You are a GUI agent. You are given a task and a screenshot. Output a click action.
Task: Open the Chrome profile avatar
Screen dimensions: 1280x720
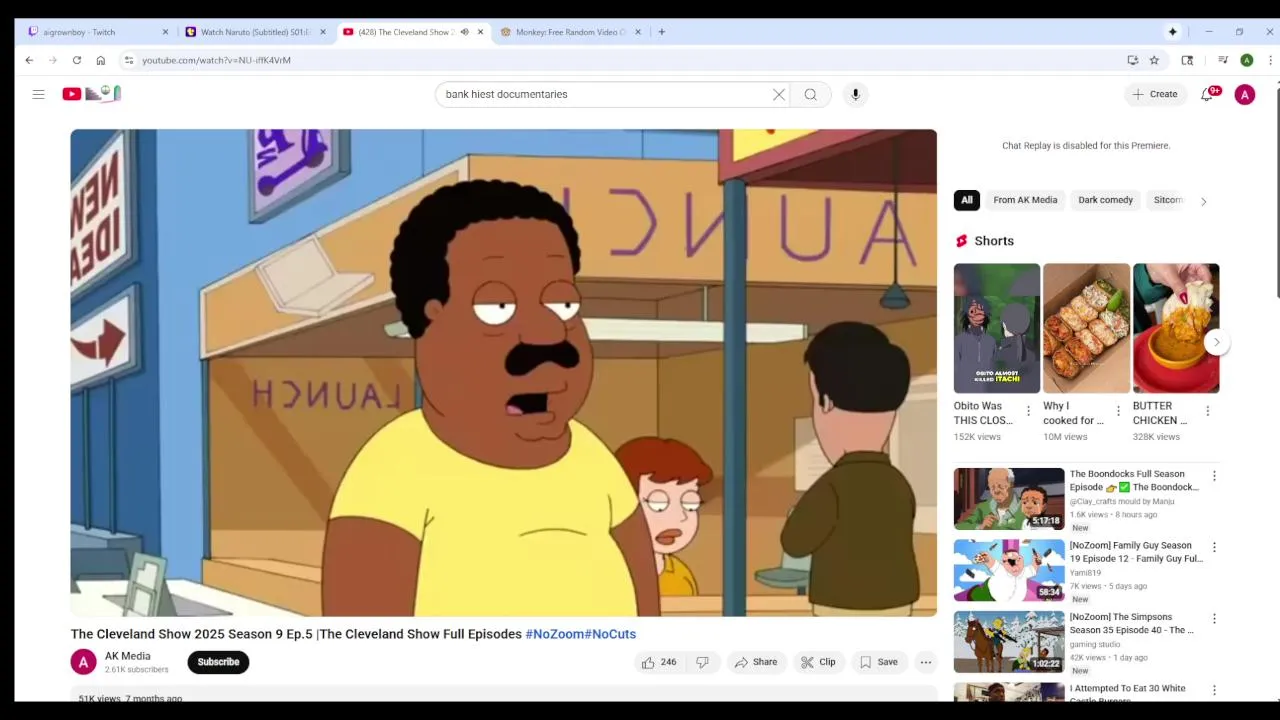1247,60
